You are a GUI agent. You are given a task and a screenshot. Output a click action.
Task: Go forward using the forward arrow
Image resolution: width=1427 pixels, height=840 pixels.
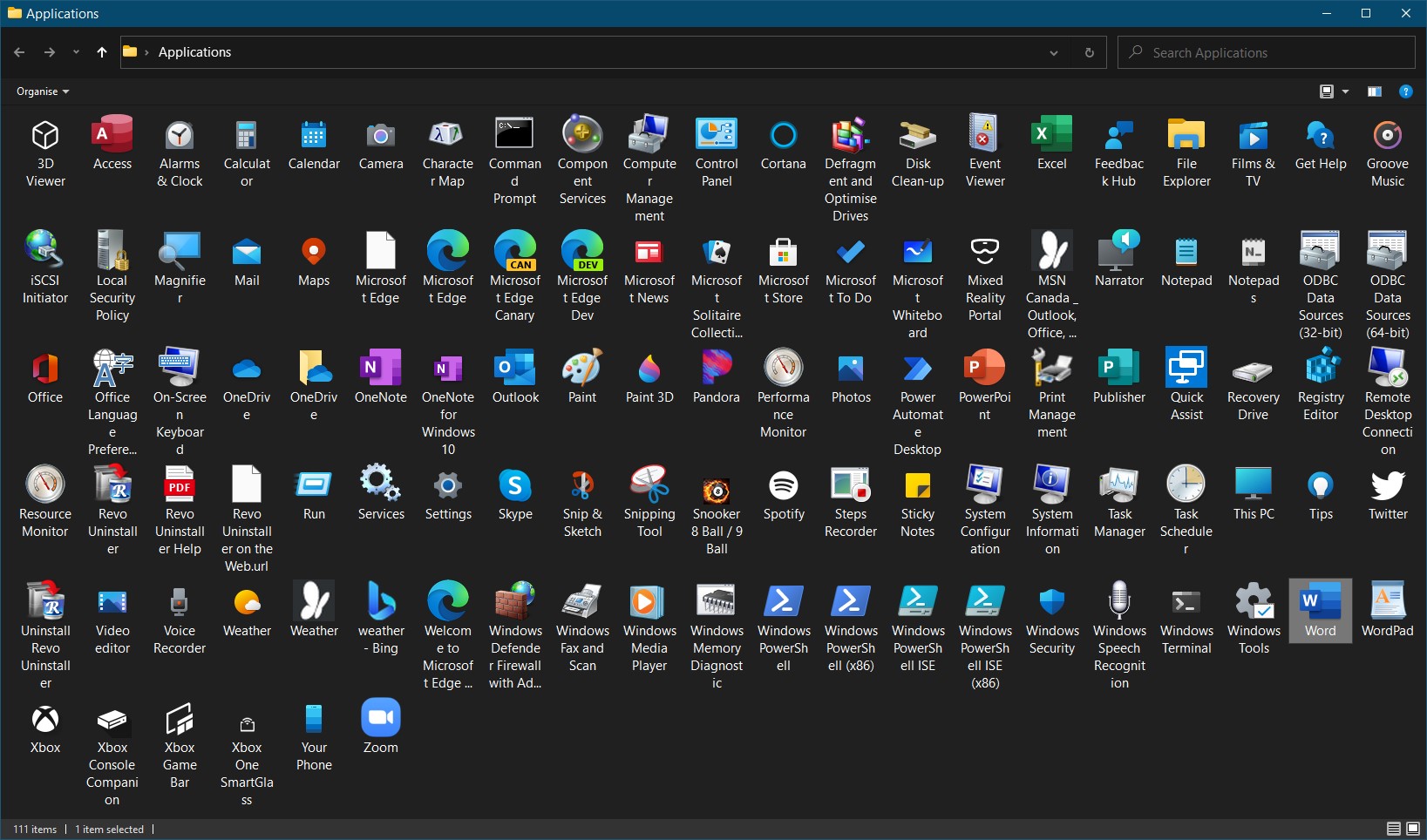pos(50,52)
